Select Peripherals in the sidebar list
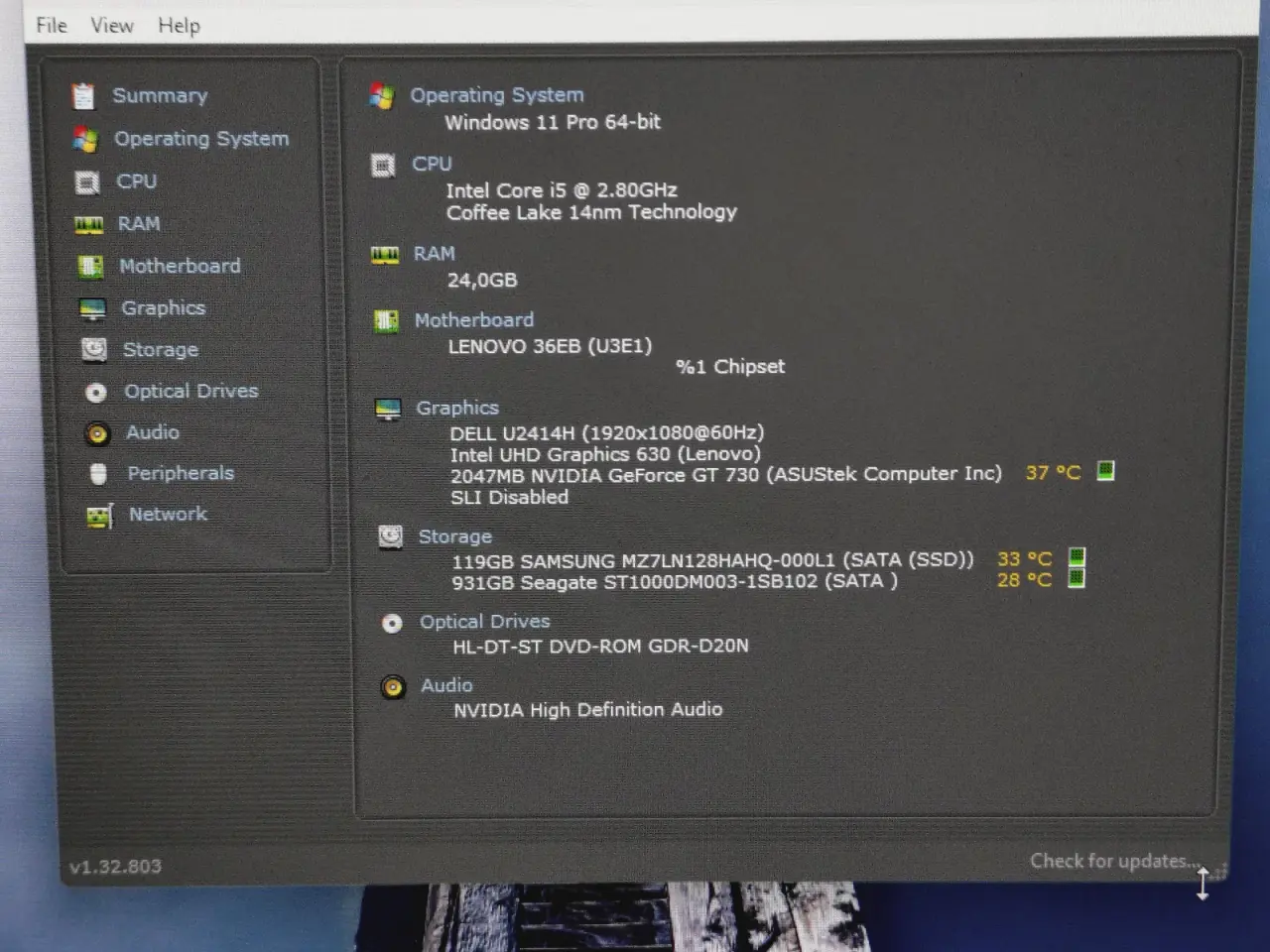 (x=181, y=473)
